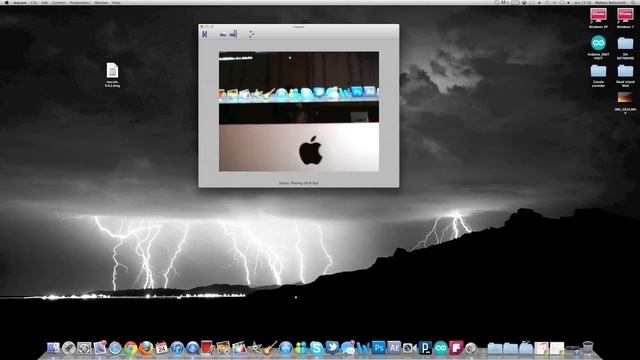This screenshot has height=360, width=640.
Task: Open Launchpad rocket in the Dock
Action: click(x=69, y=348)
